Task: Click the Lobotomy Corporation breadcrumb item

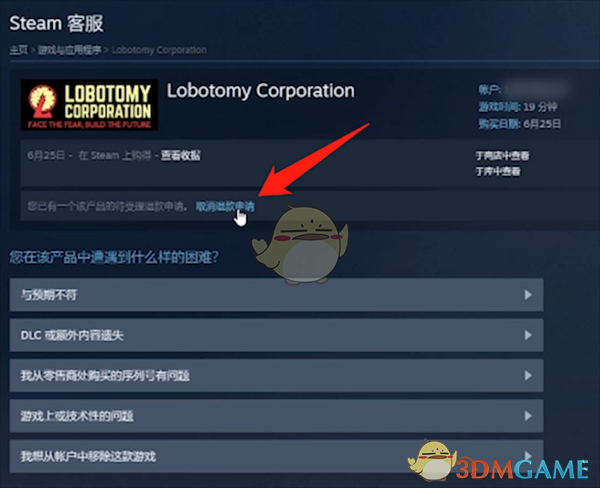Action: tap(159, 50)
